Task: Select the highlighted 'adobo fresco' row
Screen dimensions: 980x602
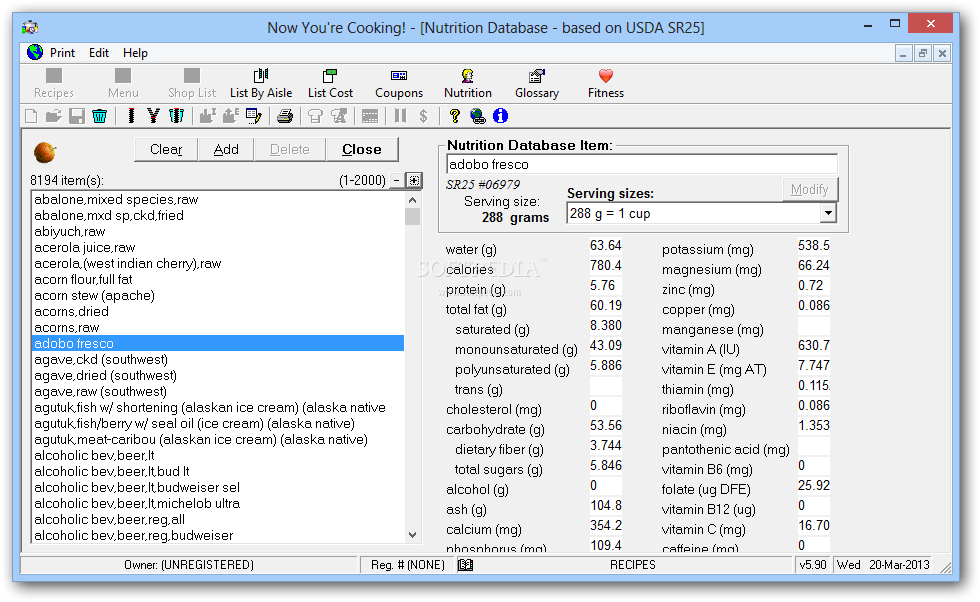Action: (x=218, y=344)
